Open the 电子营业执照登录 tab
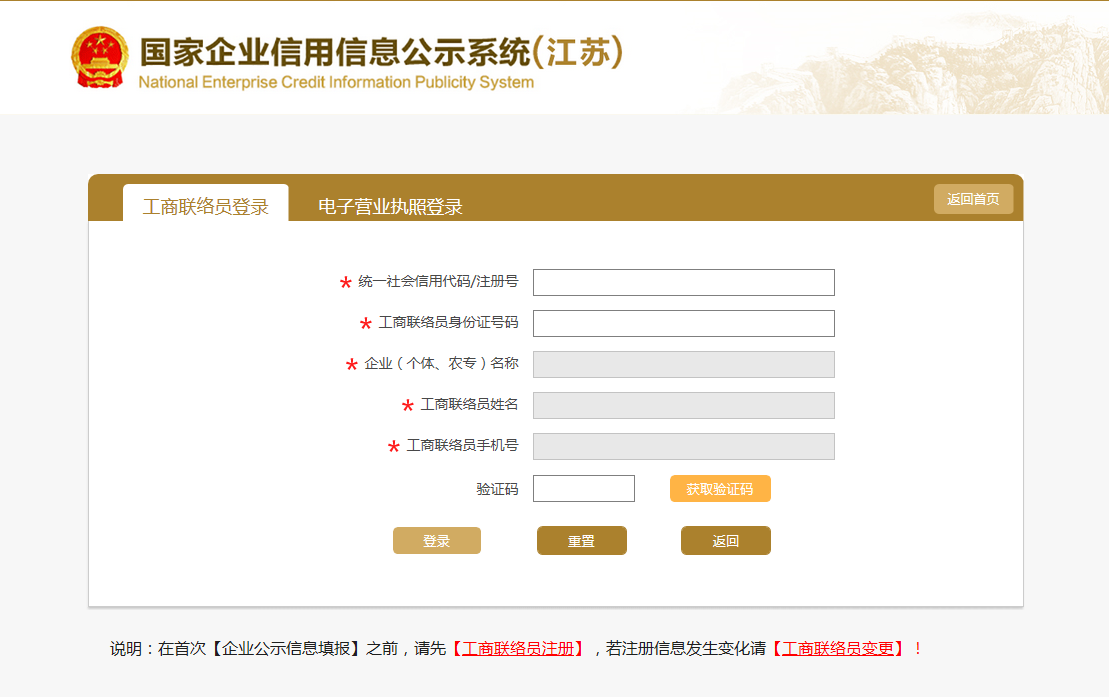The image size is (1109, 697). (x=390, y=207)
